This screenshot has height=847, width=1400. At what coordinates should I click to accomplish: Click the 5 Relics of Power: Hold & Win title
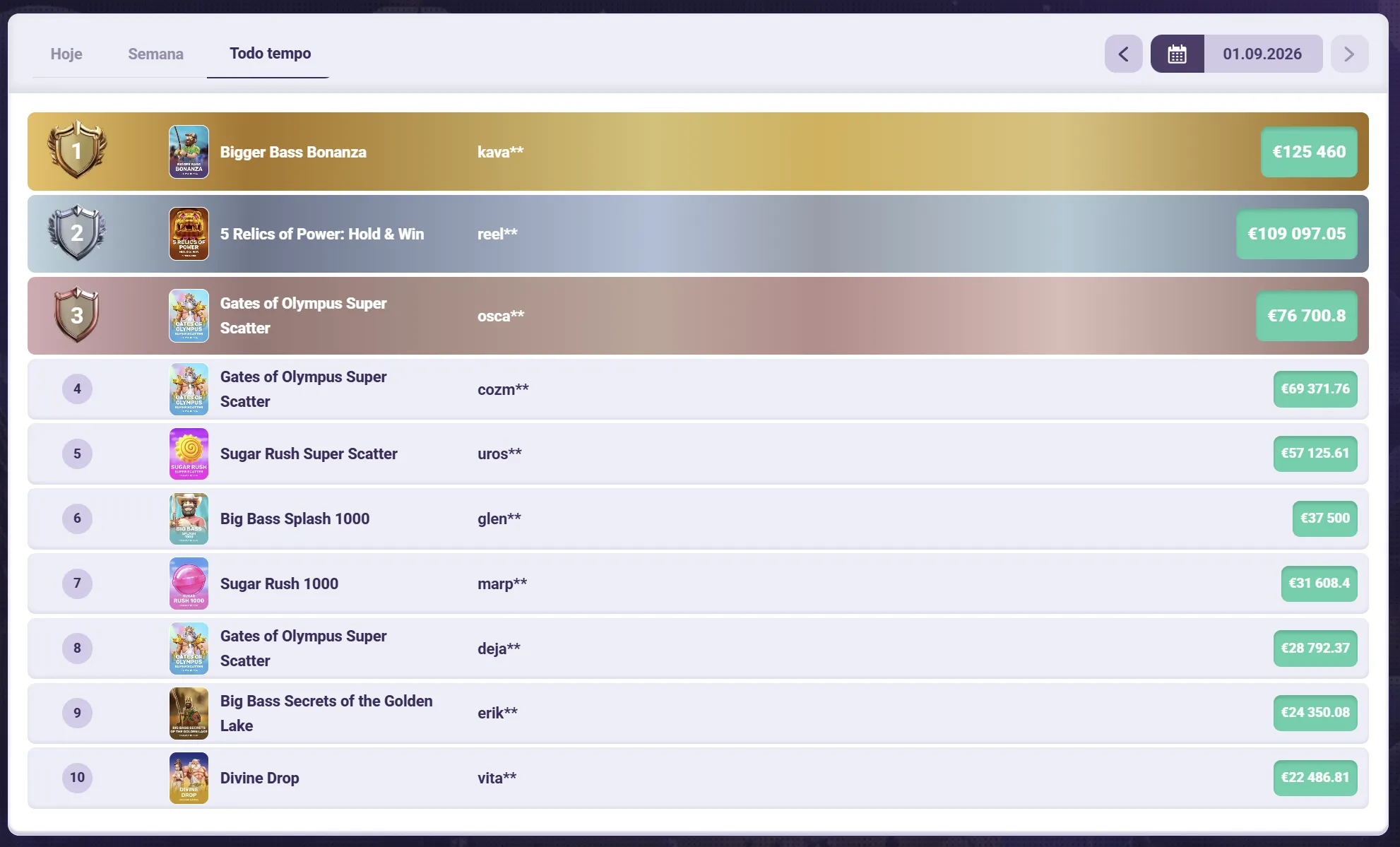(322, 234)
